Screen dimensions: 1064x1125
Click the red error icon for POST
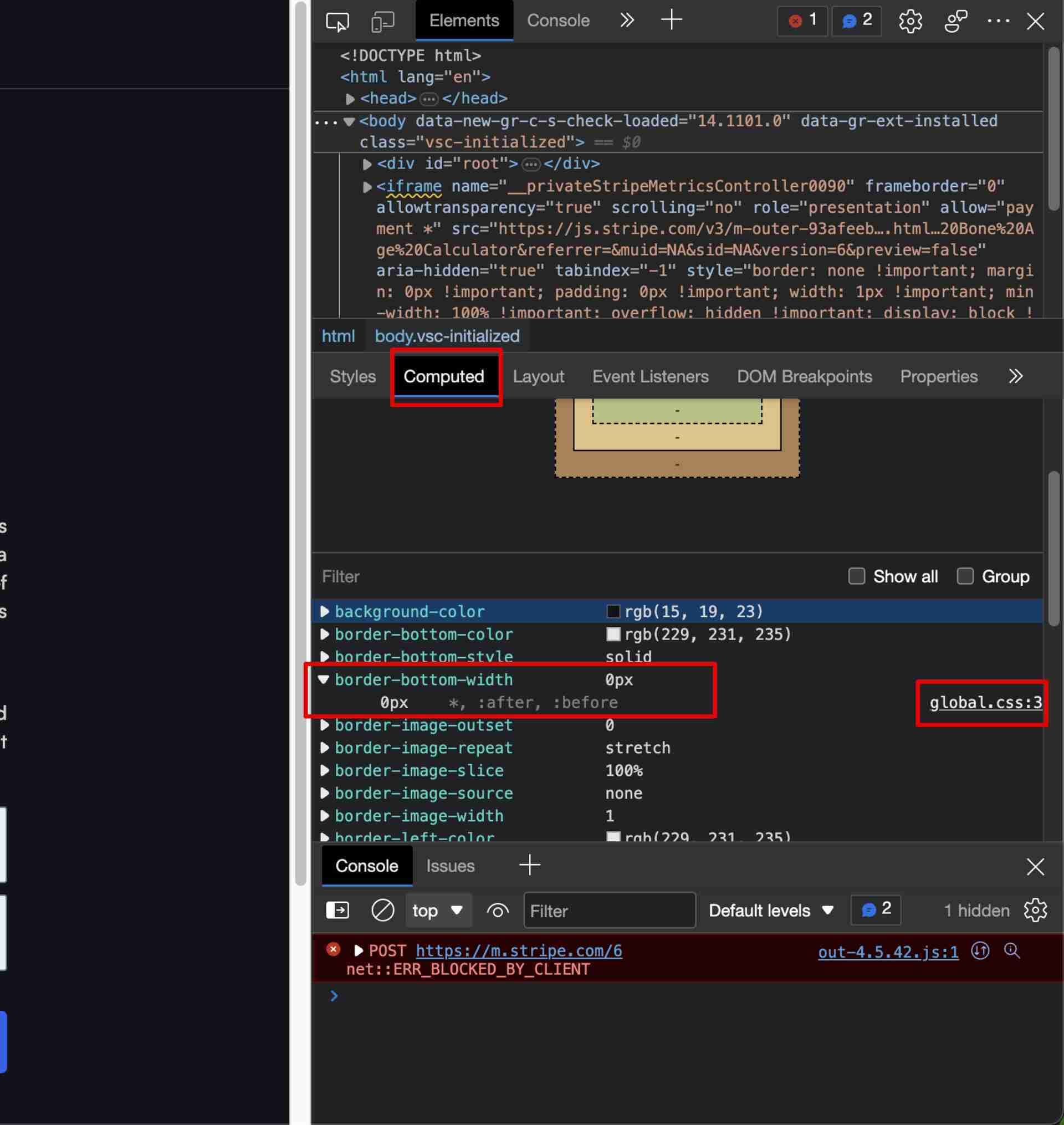point(334,949)
